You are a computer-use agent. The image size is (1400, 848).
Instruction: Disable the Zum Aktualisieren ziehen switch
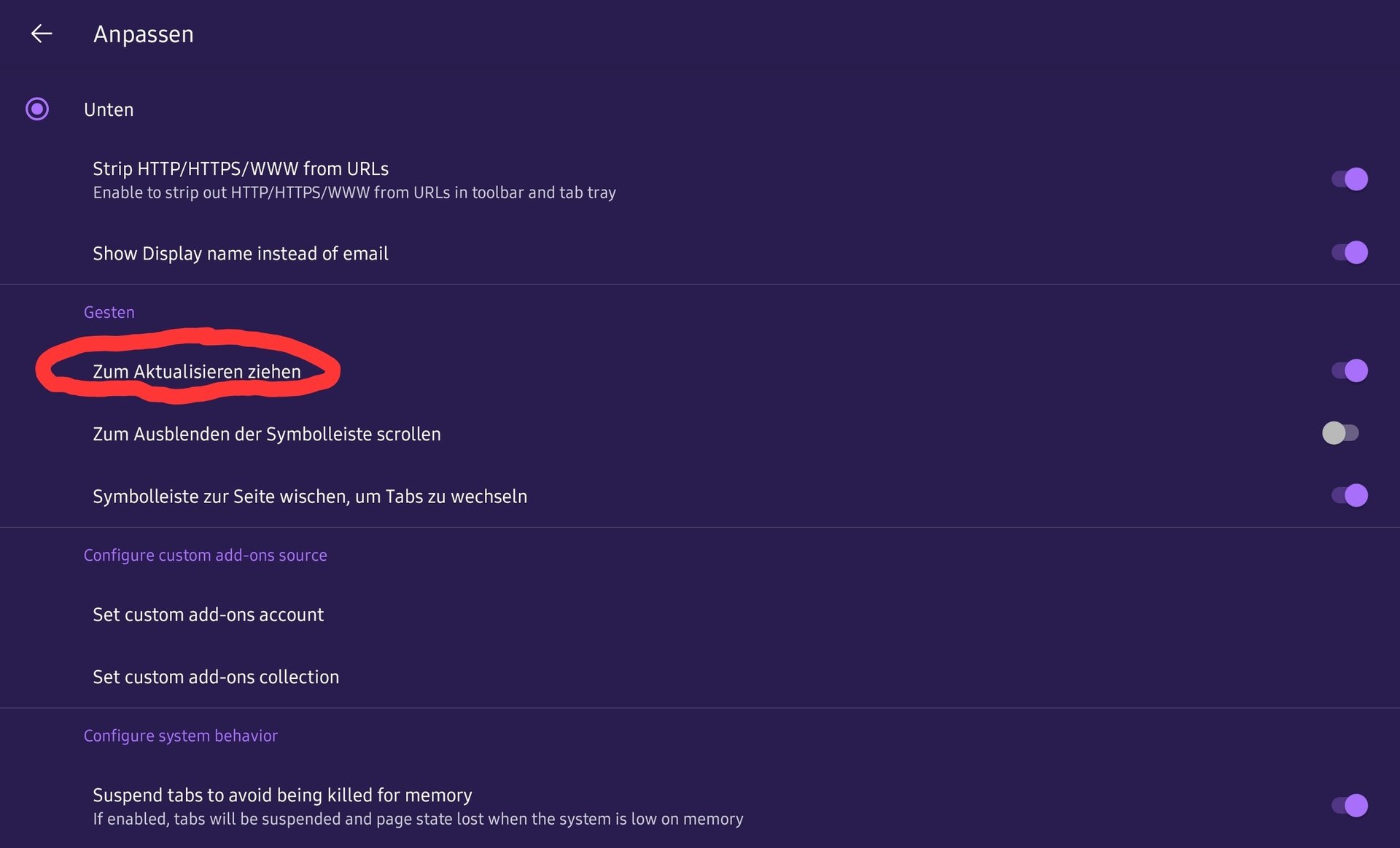[x=1349, y=371]
